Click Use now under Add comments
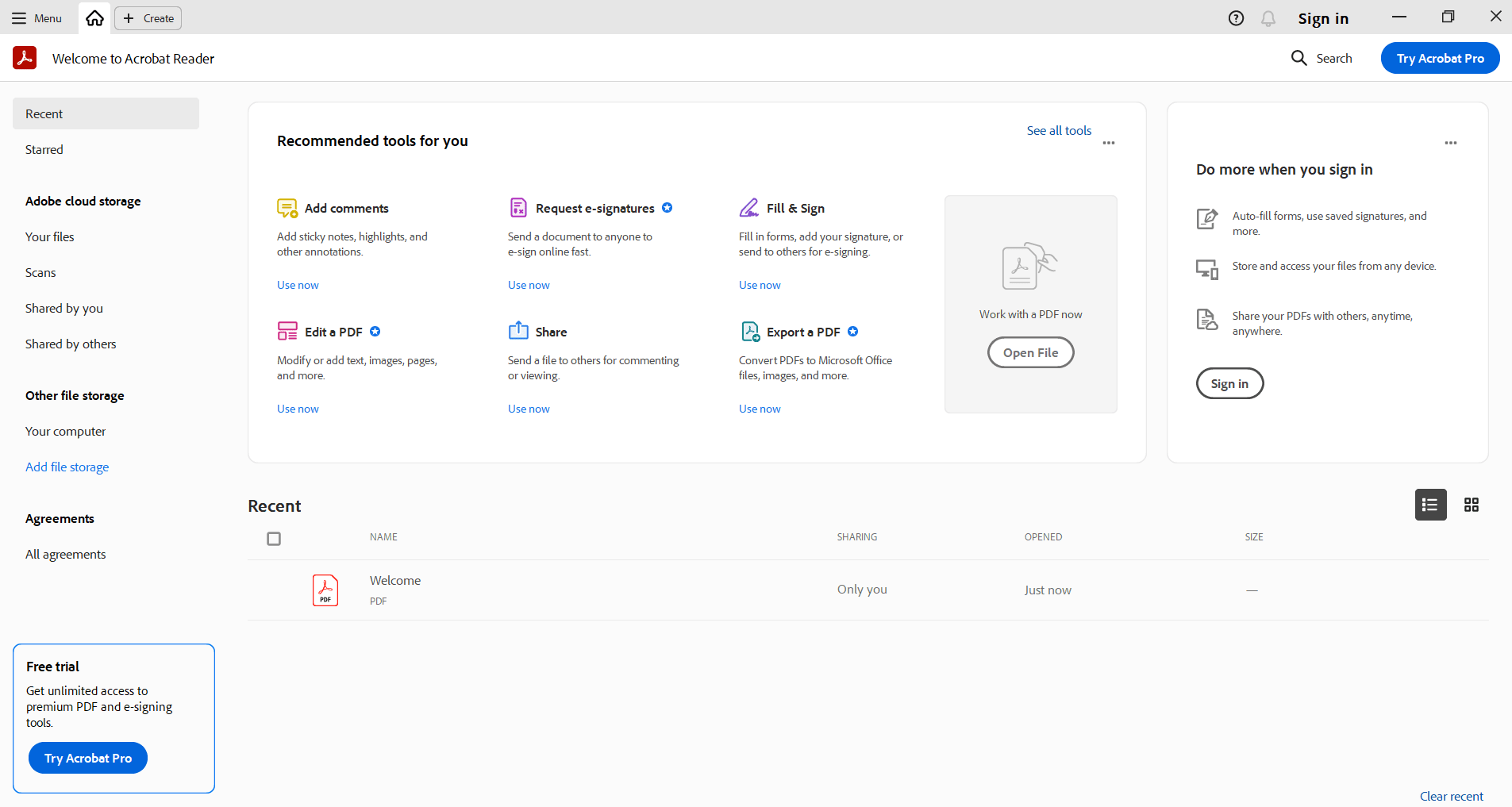Image resolution: width=1512 pixels, height=807 pixels. point(298,285)
